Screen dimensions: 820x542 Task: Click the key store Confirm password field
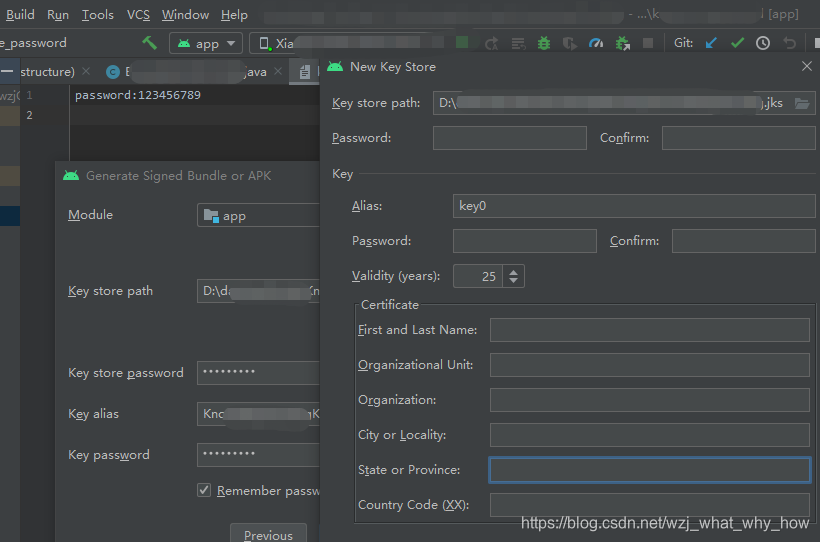(738, 138)
